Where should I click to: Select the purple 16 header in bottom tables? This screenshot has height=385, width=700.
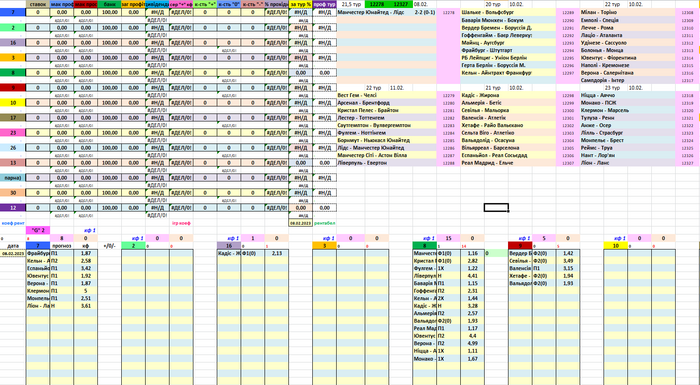(229, 246)
